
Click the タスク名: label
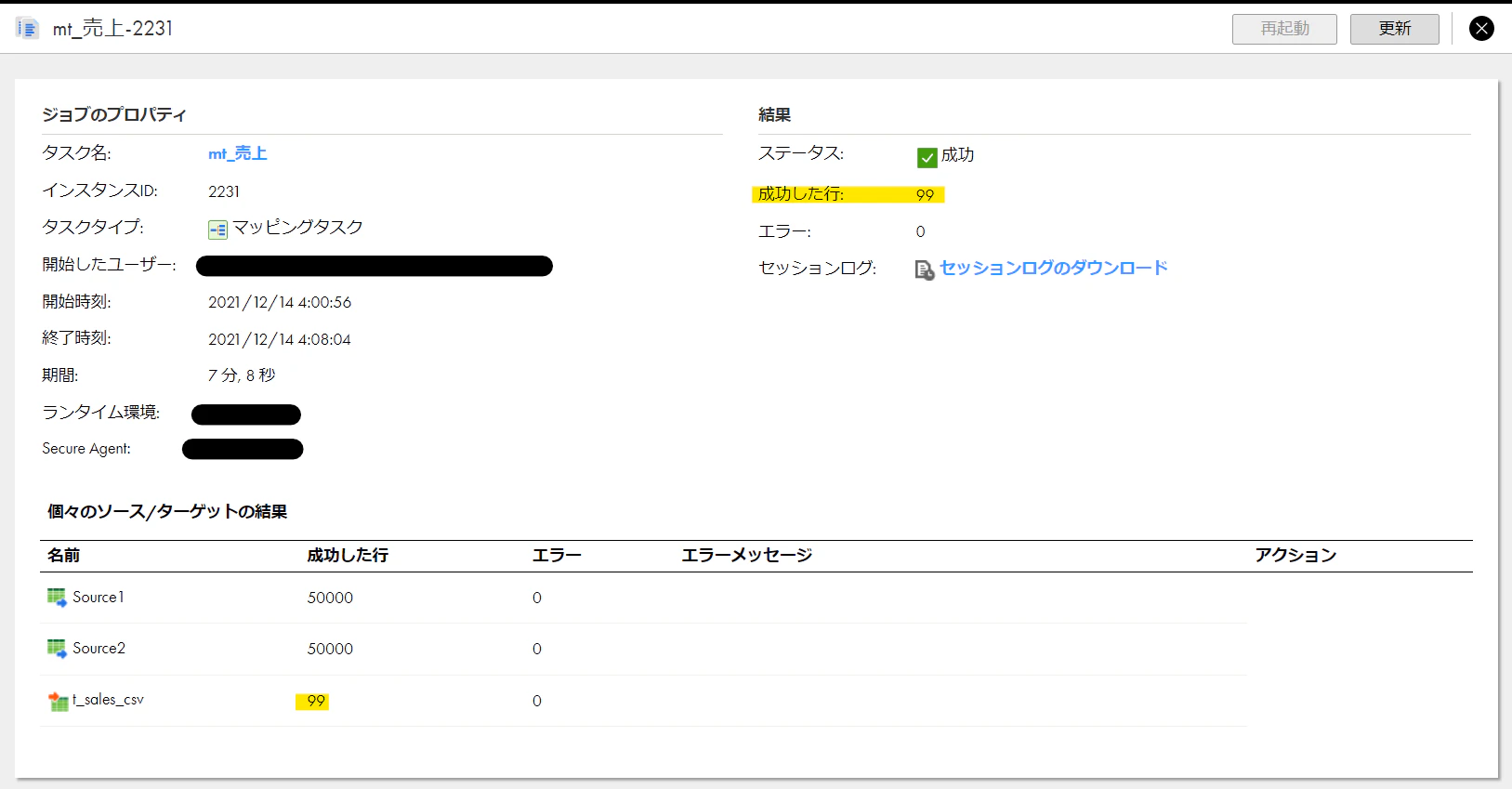(x=76, y=152)
